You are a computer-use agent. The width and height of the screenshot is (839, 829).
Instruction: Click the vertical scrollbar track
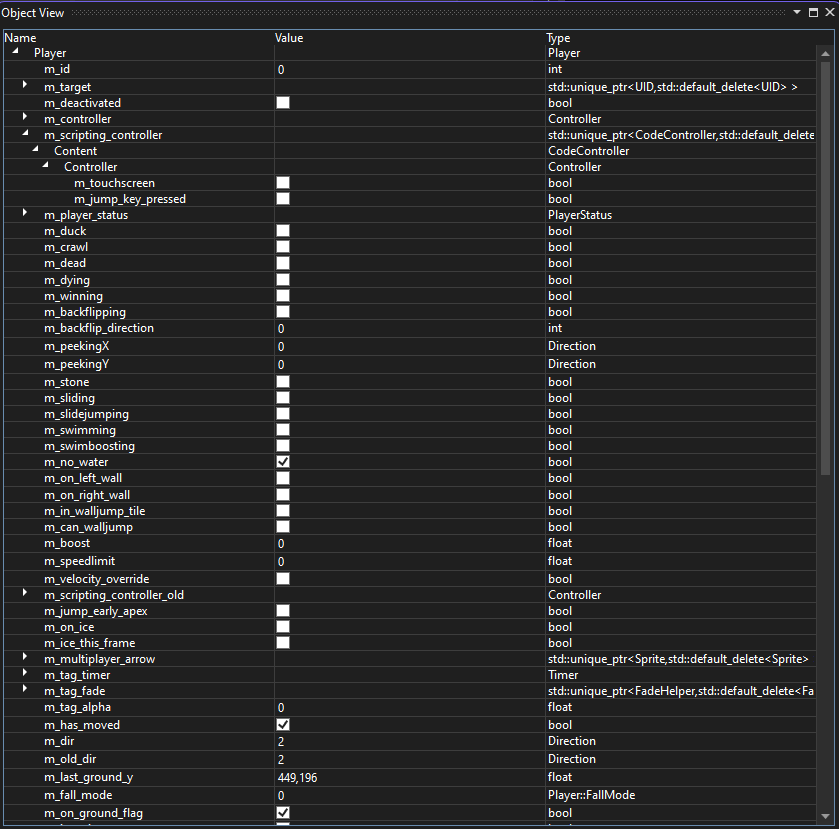pyautogui.click(x=828, y=600)
